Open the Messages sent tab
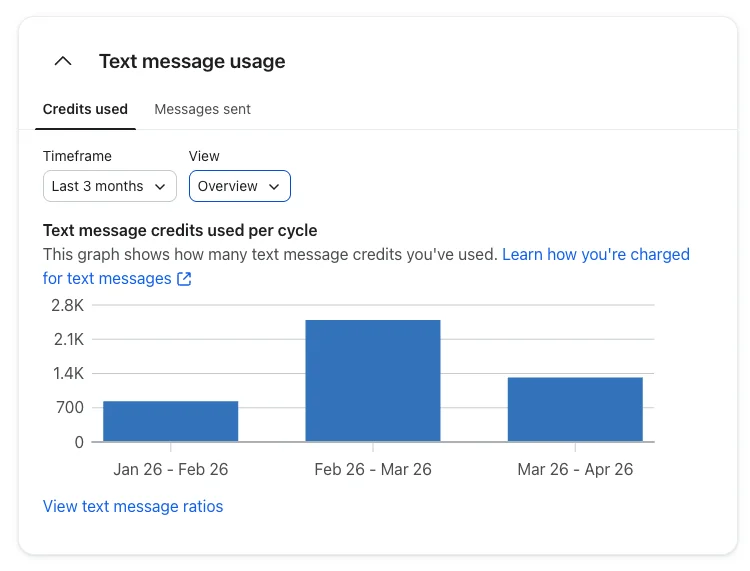This screenshot has width=750, height=571. coord(202,109)
